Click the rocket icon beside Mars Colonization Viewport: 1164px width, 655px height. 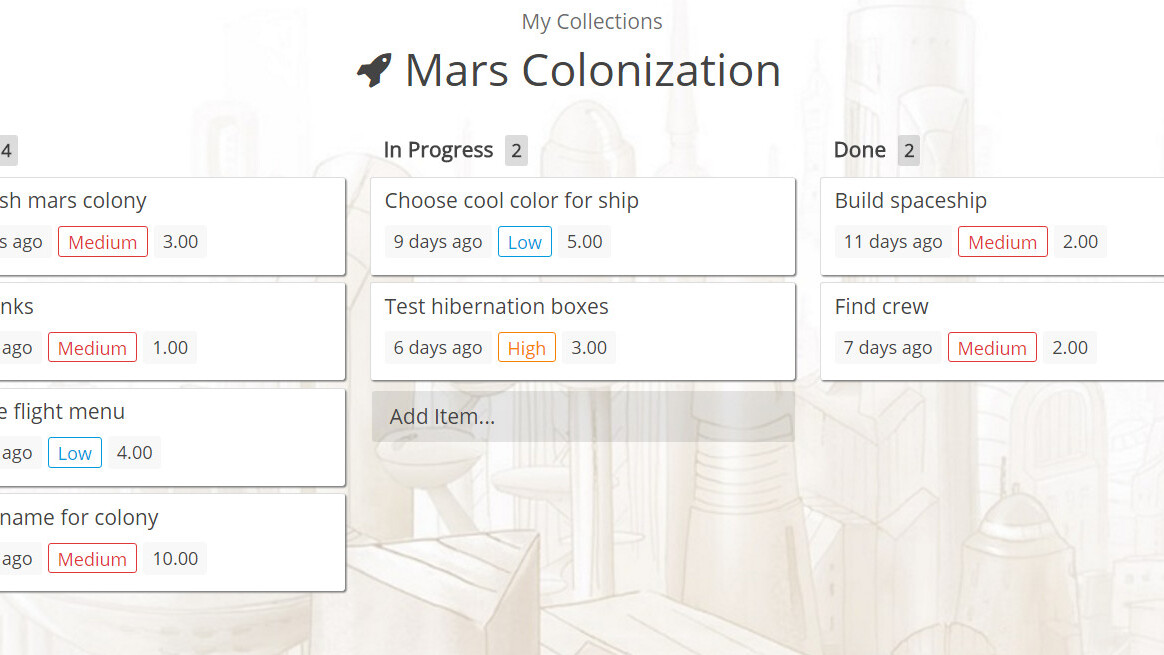tap(374, 71)
